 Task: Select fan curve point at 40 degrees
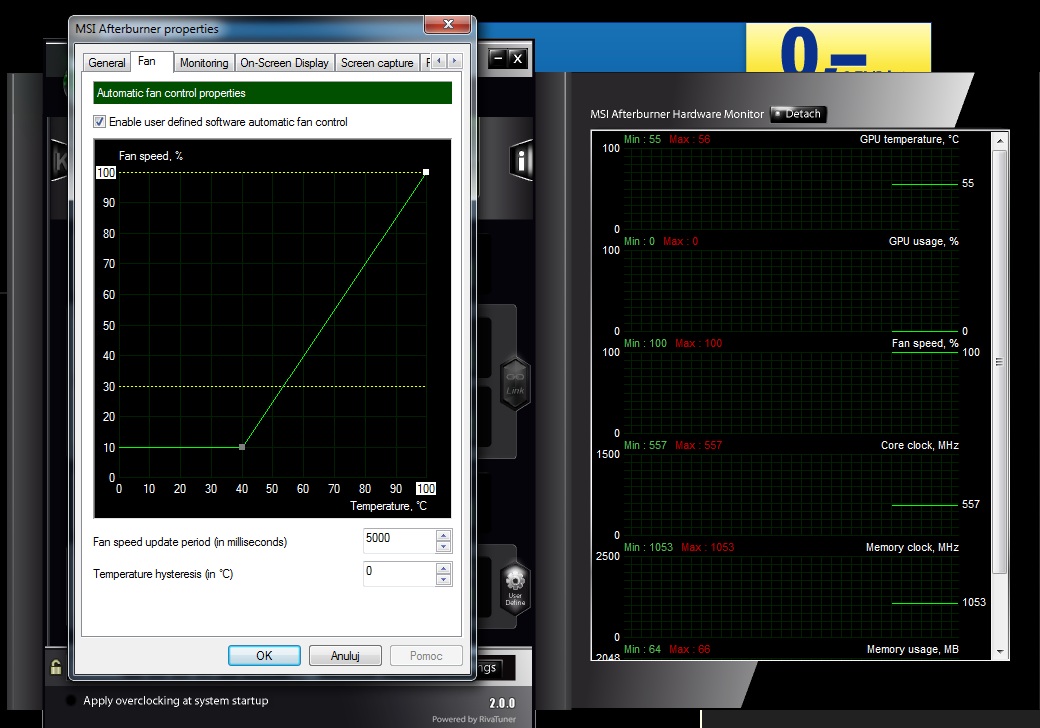pos(242,447)
